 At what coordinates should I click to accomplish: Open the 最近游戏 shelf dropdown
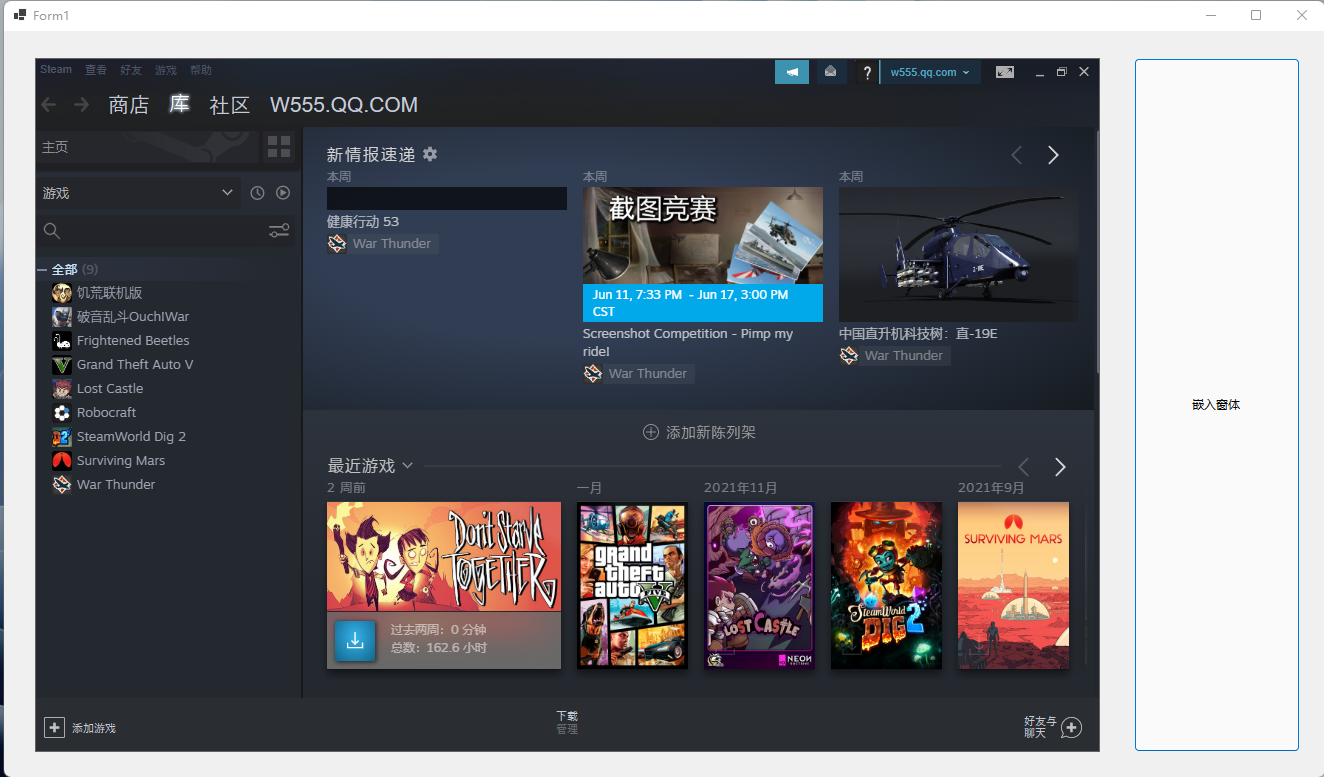[x=407, y=466]
